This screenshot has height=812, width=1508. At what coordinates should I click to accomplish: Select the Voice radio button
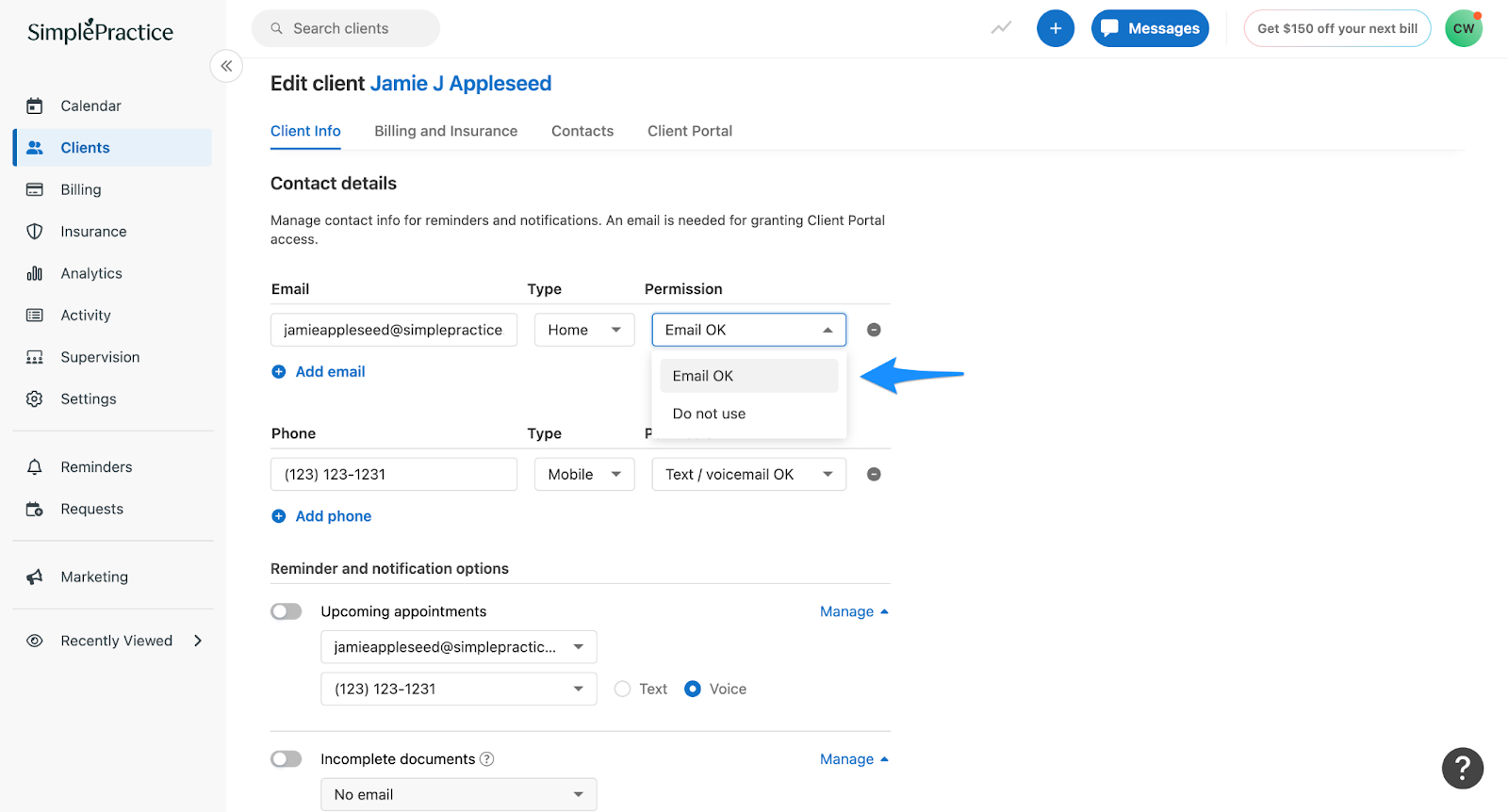[x=693, y=690]
